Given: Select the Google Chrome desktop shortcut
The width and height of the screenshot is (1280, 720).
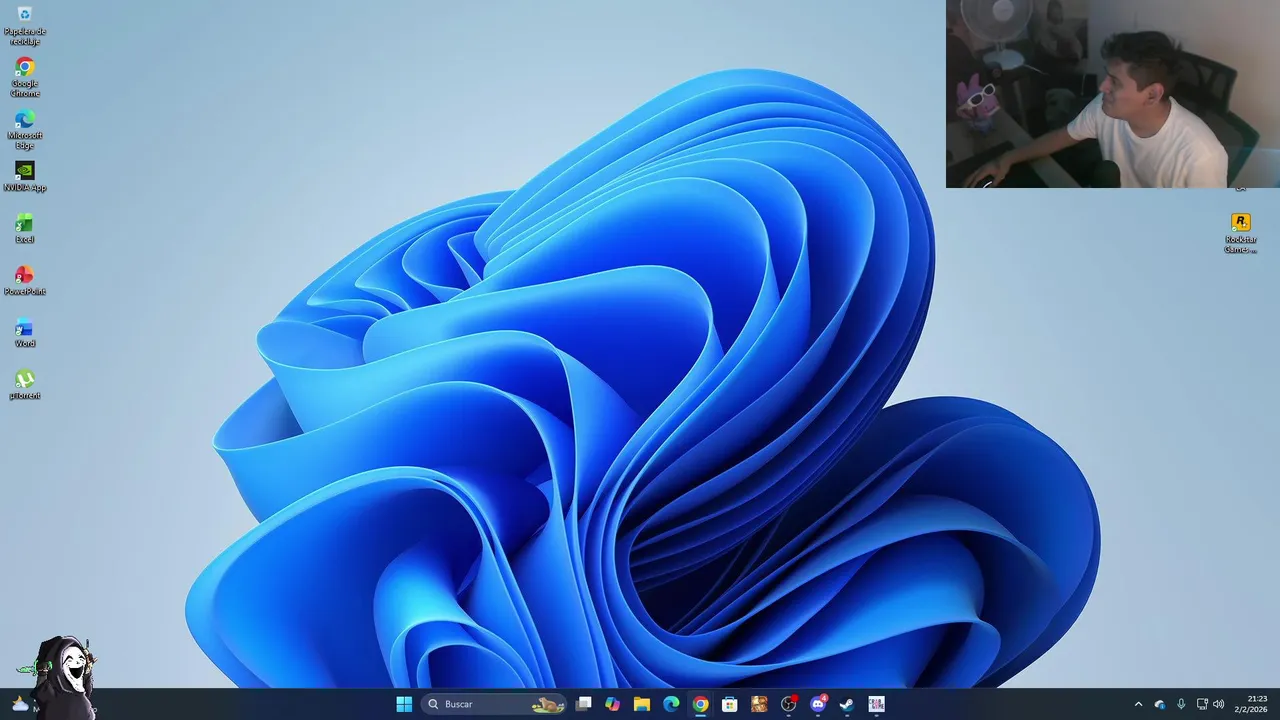Looking at the screenshot, I should coord(25,78).
